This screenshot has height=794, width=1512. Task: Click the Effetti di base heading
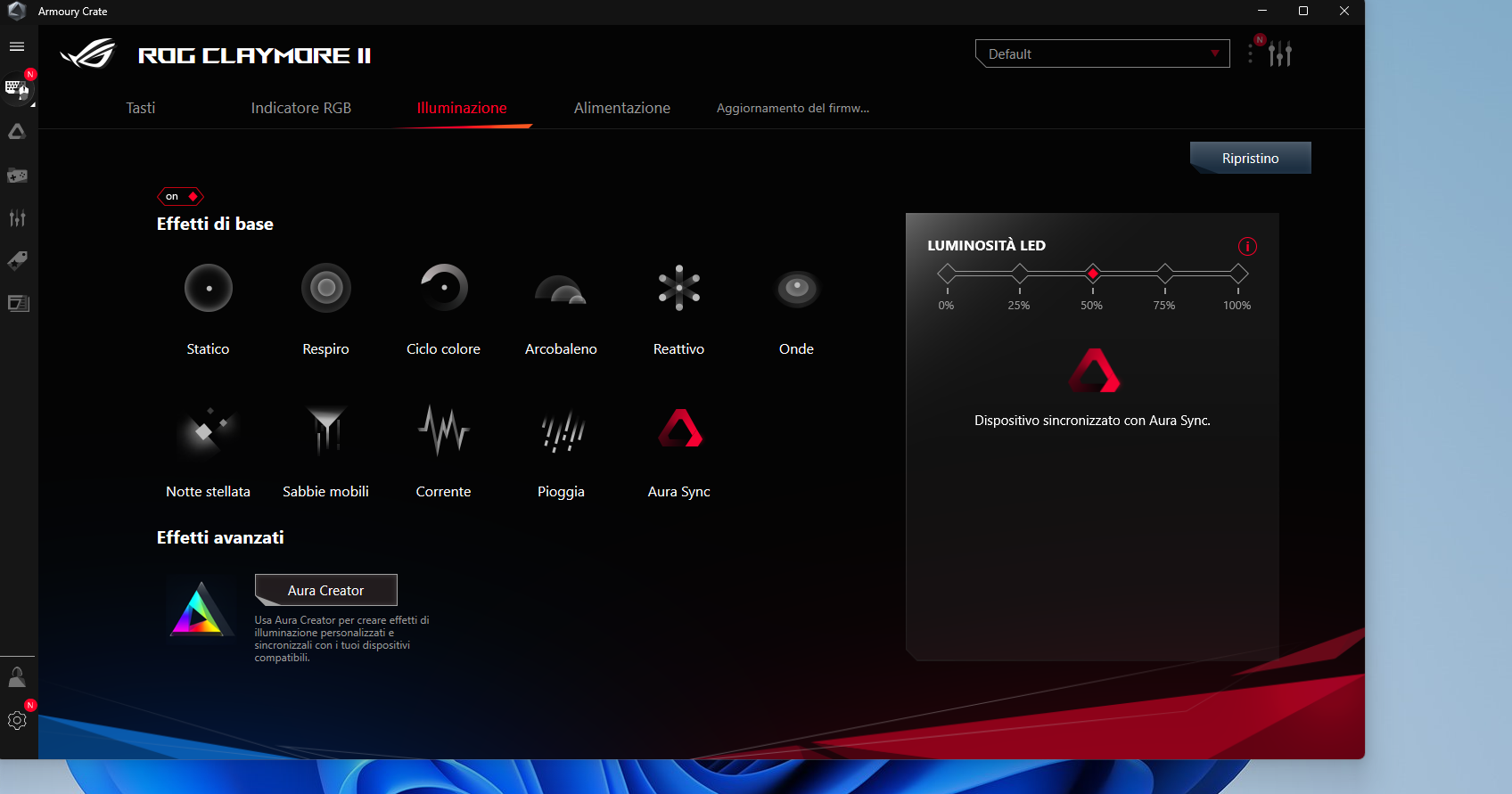216,224
